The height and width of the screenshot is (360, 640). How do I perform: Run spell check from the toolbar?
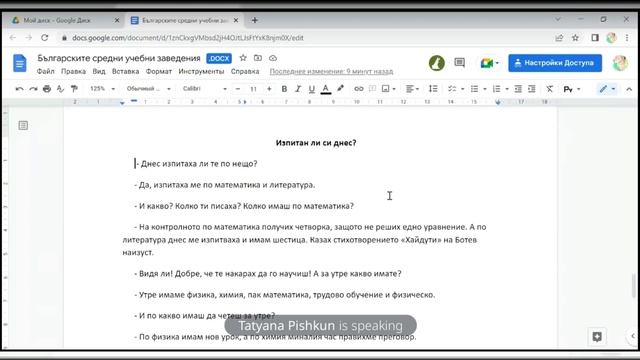(x=60, y=89)
